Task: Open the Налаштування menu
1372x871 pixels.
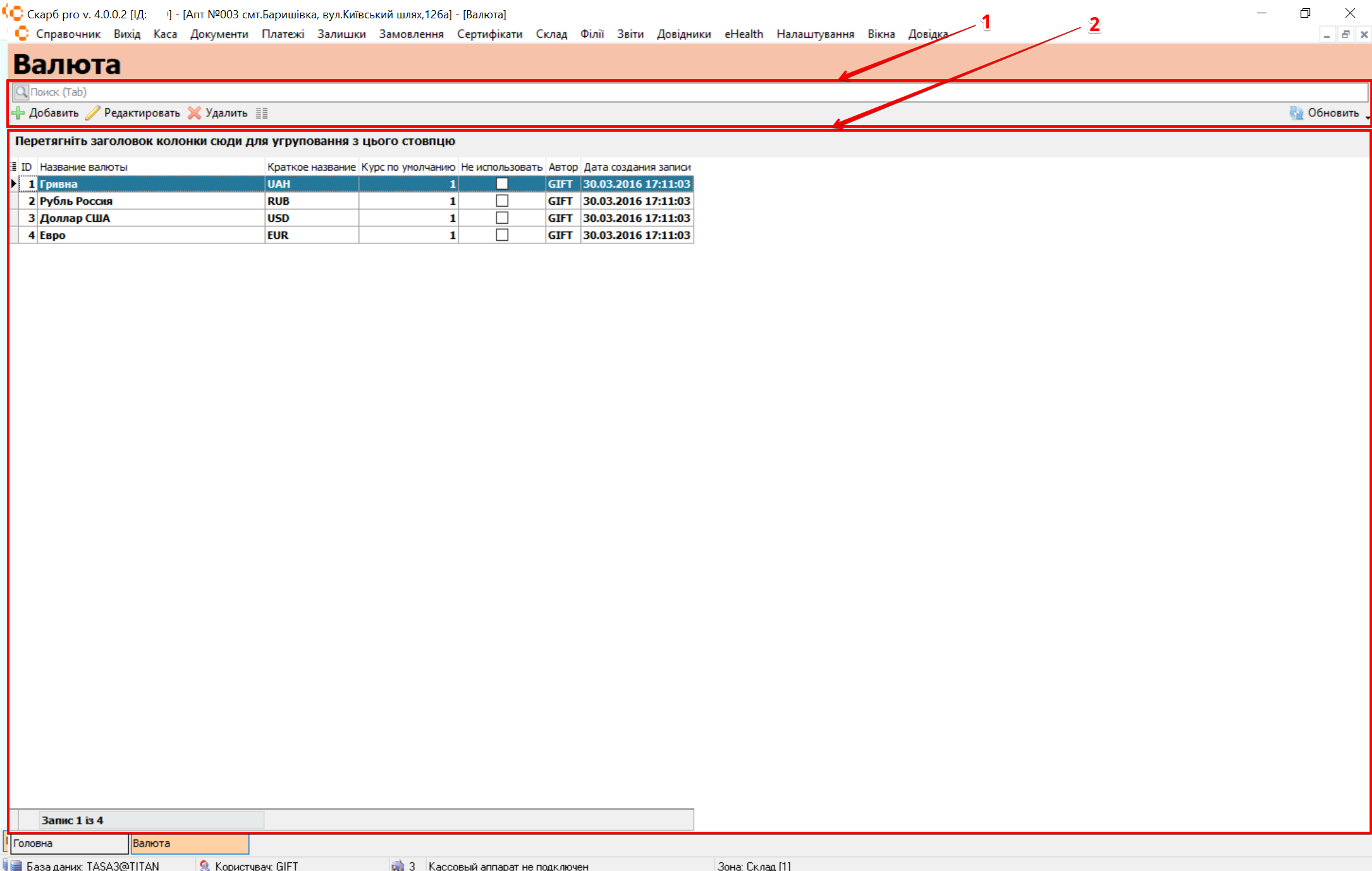Action: pyautogui.click(x=815, y=34)
